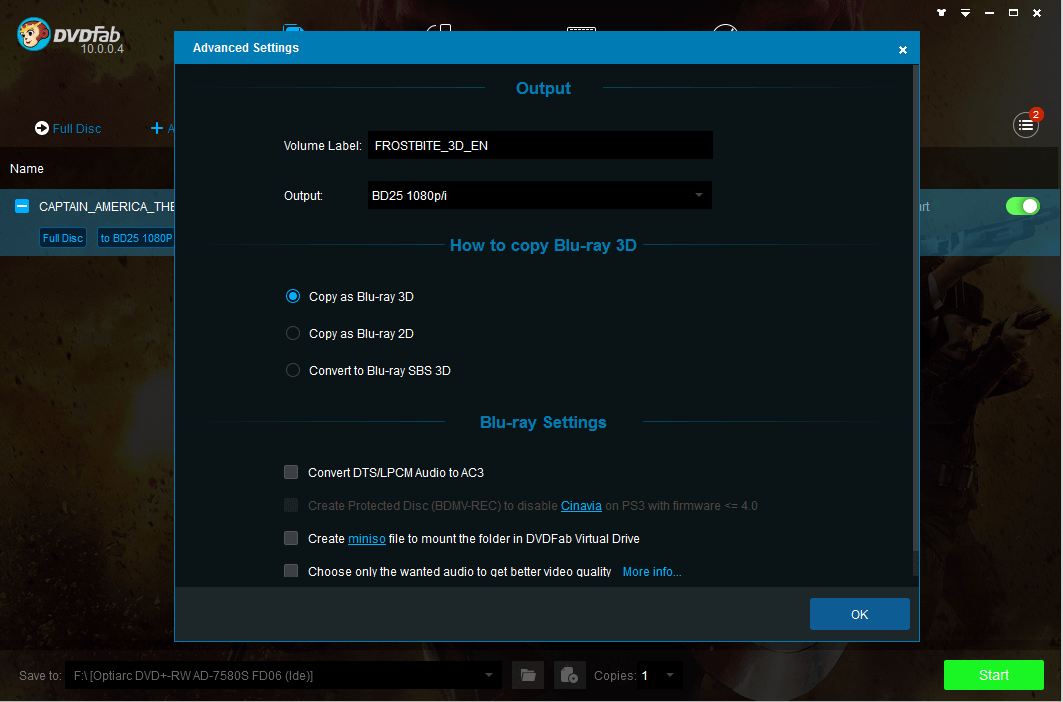Click the Output section heading

(x=543, y=88)
